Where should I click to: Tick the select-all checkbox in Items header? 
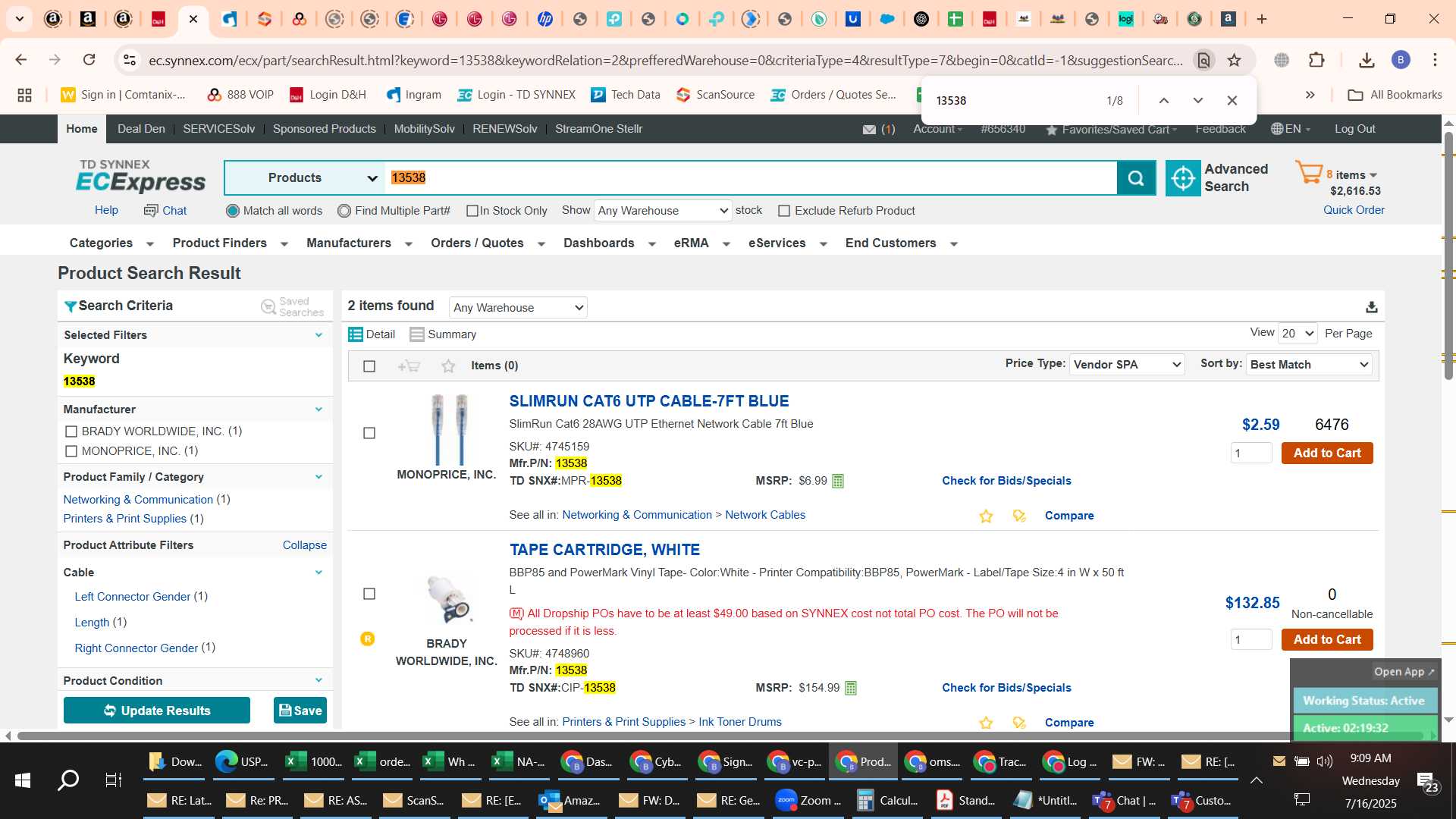369,366
